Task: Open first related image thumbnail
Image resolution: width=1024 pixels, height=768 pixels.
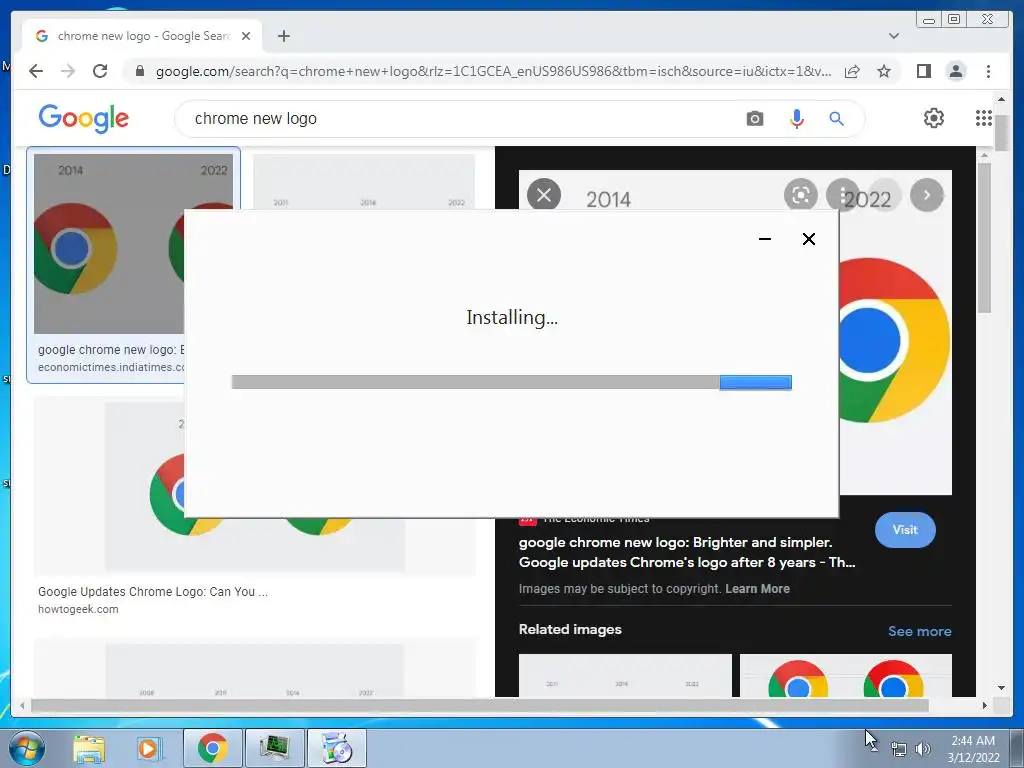Action: 625,675
